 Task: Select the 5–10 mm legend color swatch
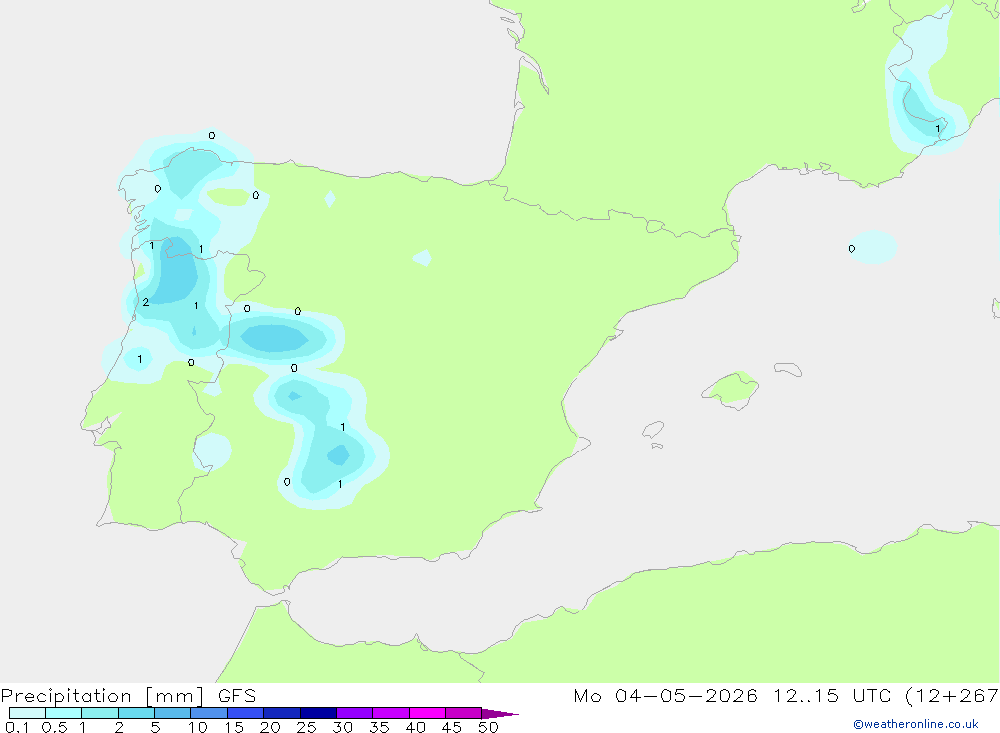[x=173, y=713]
